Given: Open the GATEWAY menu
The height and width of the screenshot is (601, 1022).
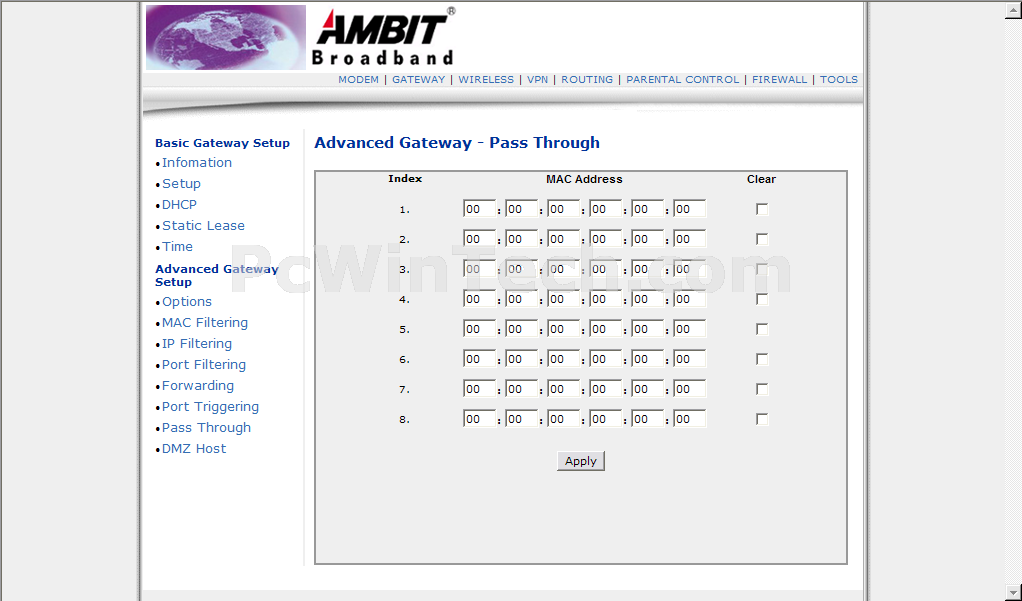Looking at the screenshot, I should [418, 80].
